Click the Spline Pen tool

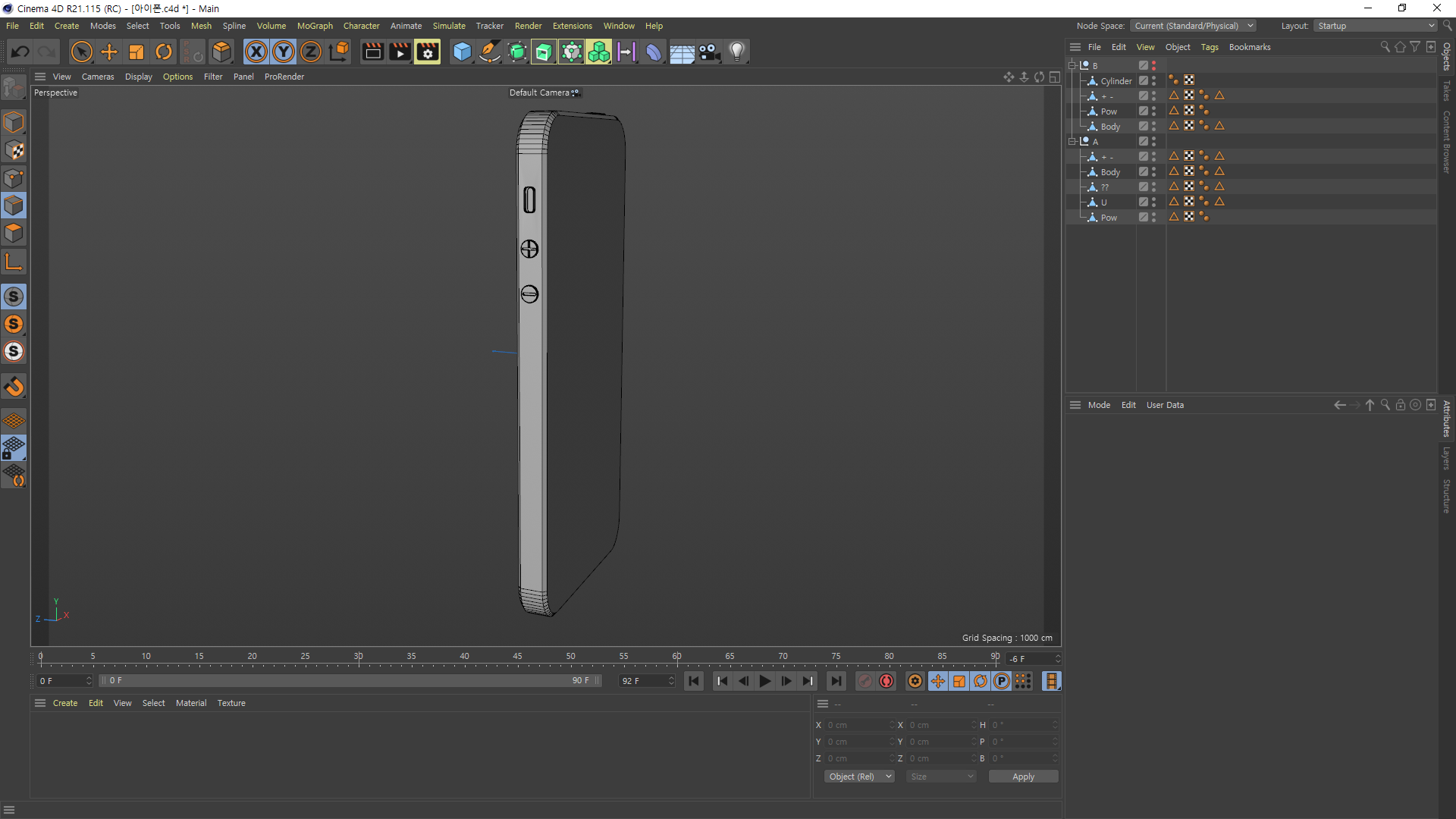click(x=490, y=52)
